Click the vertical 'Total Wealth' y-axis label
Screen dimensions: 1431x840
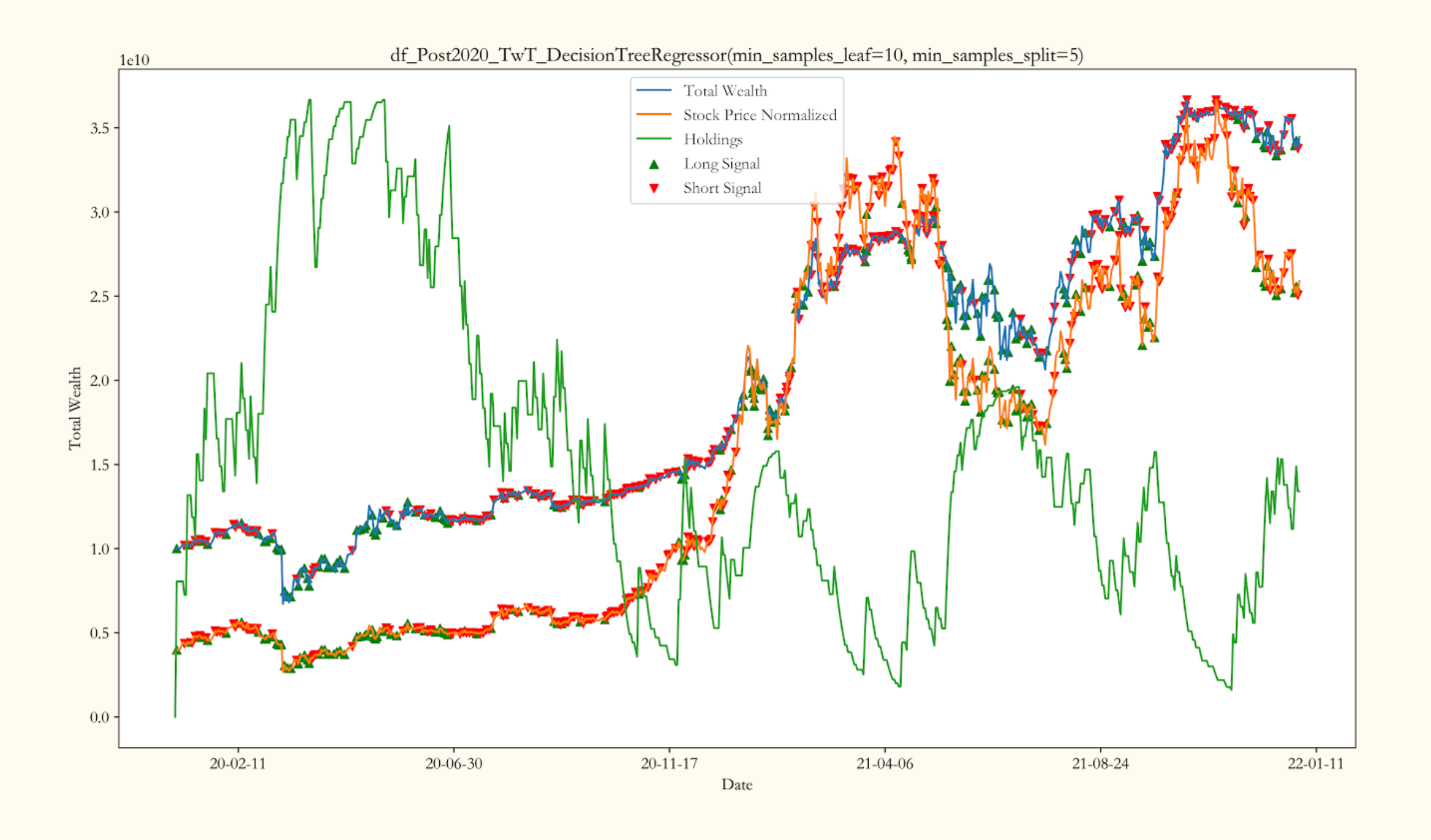(75, 408)
